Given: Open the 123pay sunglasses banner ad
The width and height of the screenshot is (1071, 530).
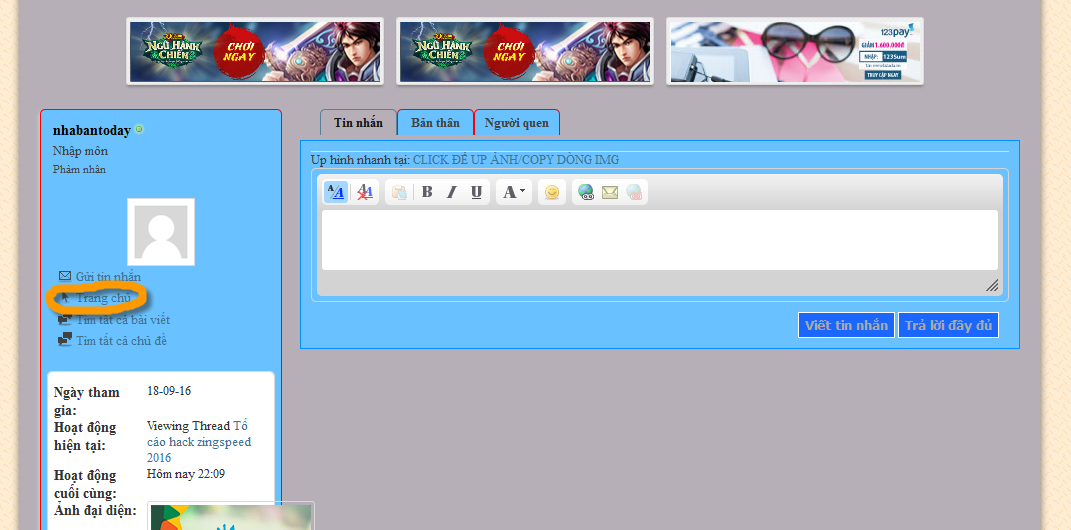Looking at the screenshot, I should pos(795,51).
